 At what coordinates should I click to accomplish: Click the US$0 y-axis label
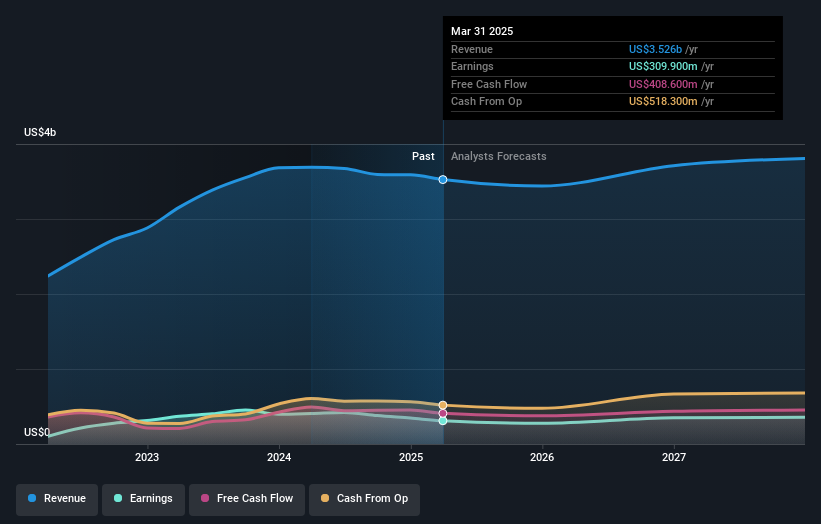37,432
